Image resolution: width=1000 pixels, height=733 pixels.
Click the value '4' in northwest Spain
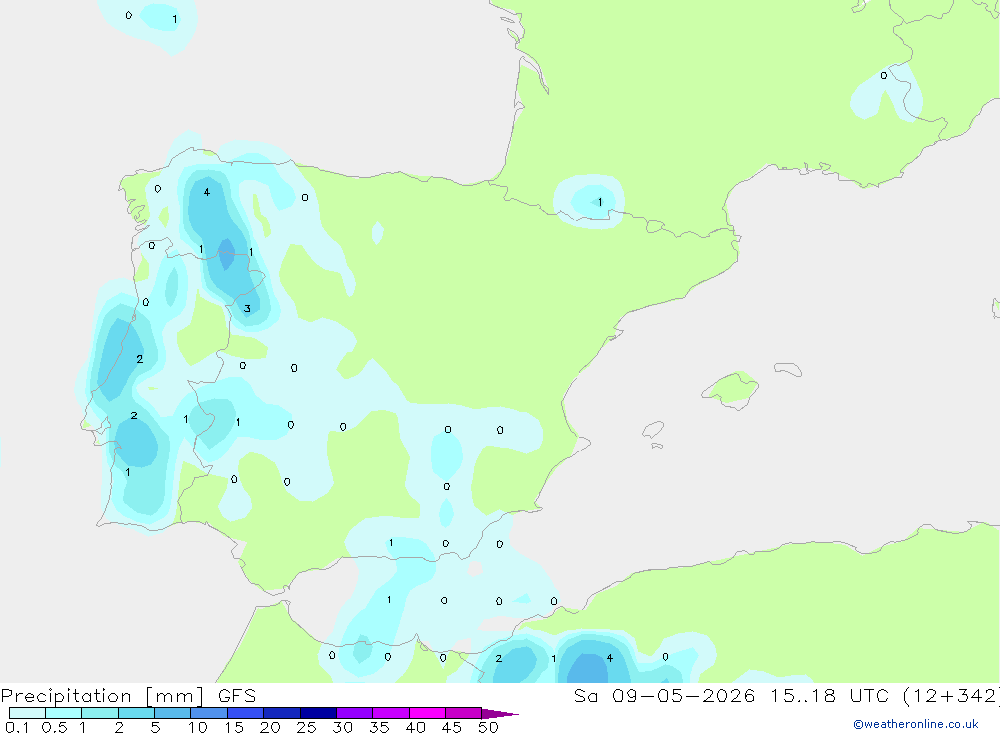coord(207,192)
